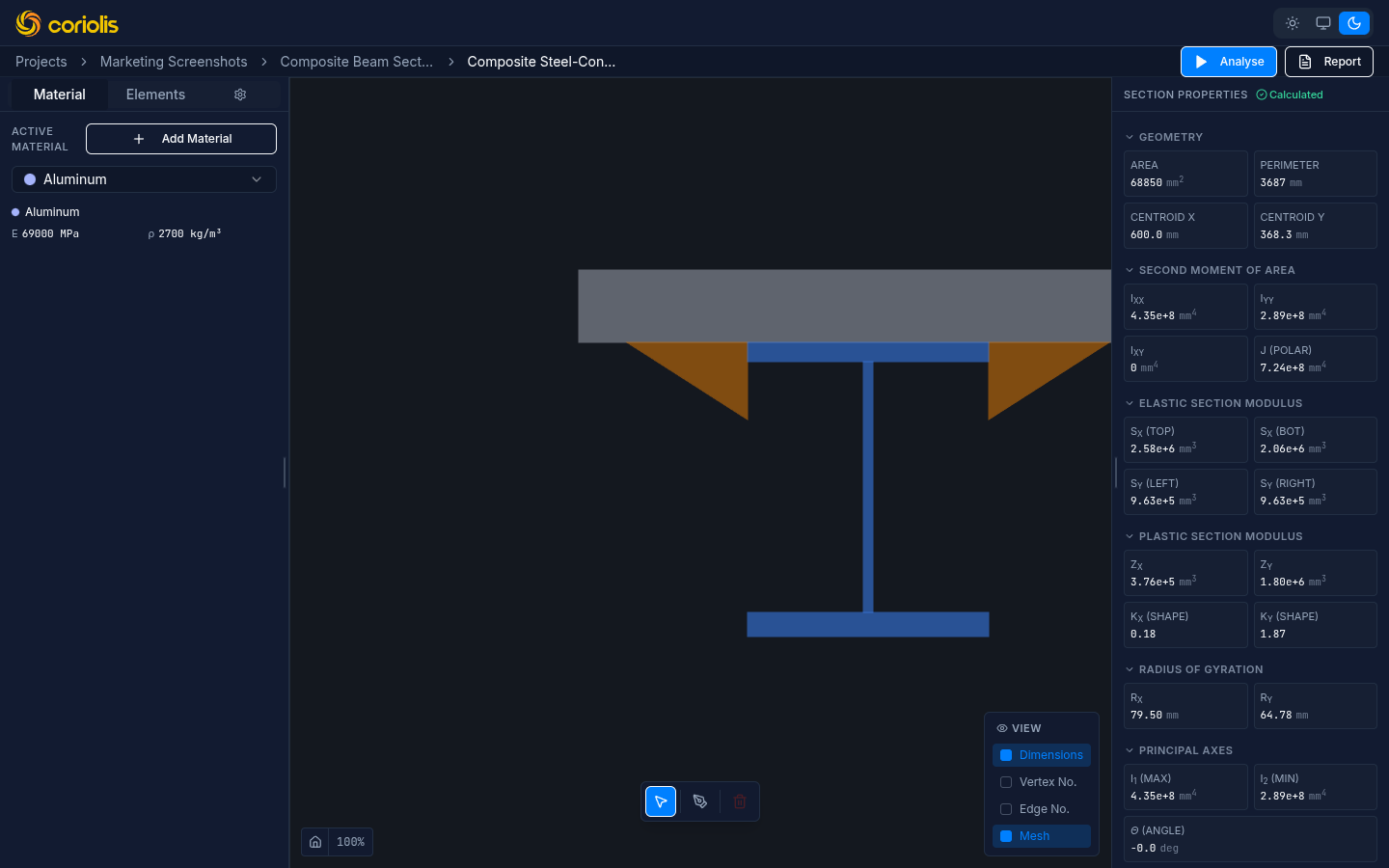The image size is (1389, 868).
Task: Click the gray concrete slab shape
Action: [x=844, y=306]
